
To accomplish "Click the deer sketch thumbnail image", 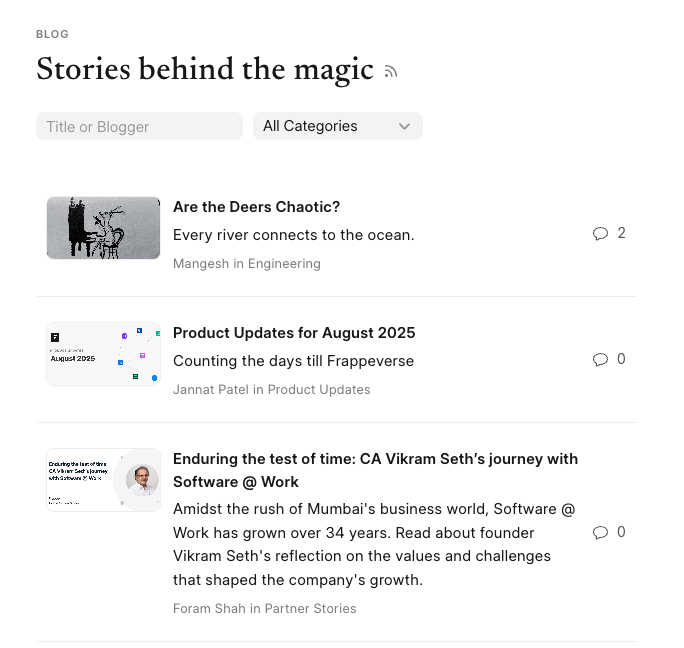I will coord(103,228).
